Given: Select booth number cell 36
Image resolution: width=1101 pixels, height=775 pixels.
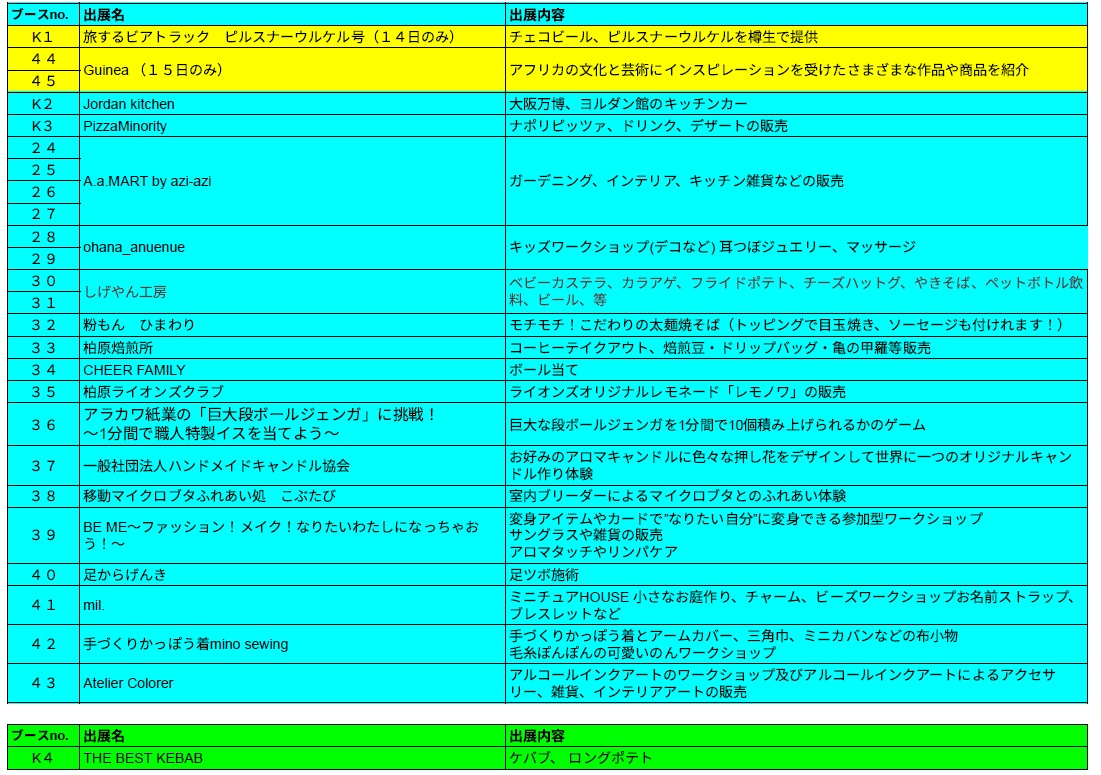Looking at the screenshot, I should (x=43, y=424).
